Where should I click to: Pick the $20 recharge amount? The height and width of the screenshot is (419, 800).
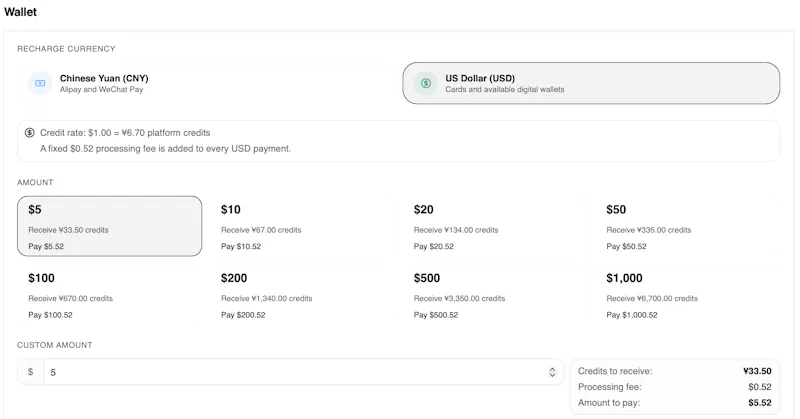click(x=495, y=226)
